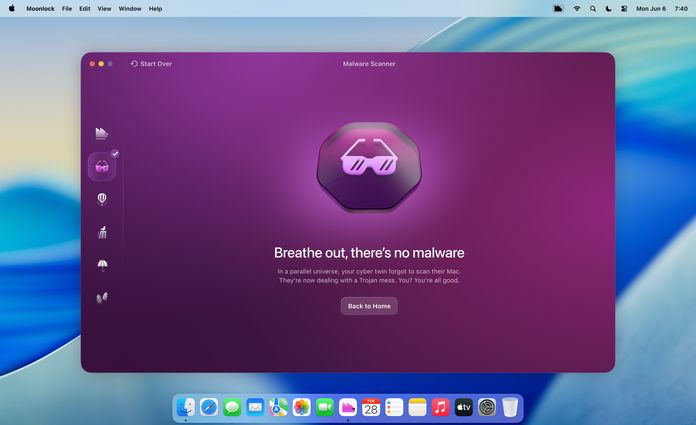Open the hot air balloon sidebar icon

pos(102,199)
